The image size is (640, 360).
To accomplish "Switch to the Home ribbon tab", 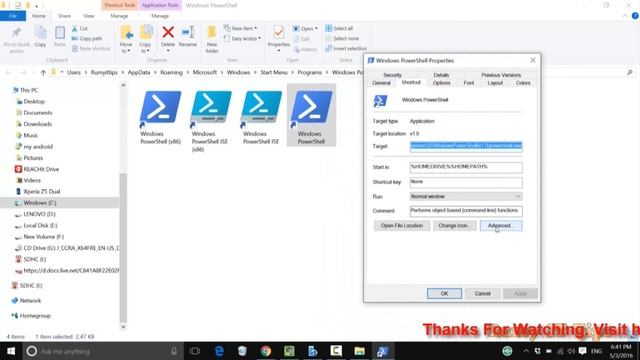I will (x=39, y=16).
